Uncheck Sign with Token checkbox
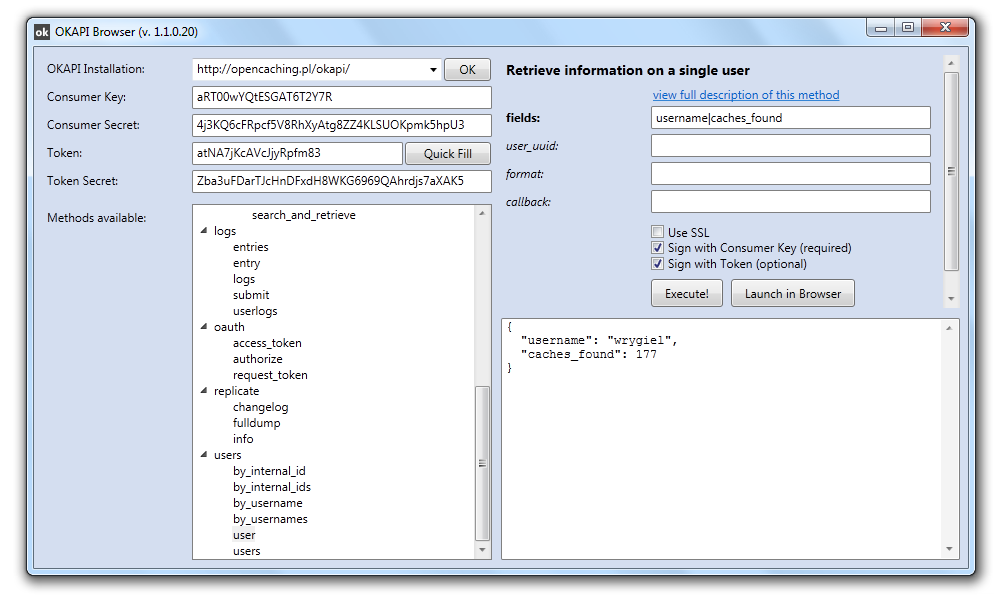 coord(657,264)
